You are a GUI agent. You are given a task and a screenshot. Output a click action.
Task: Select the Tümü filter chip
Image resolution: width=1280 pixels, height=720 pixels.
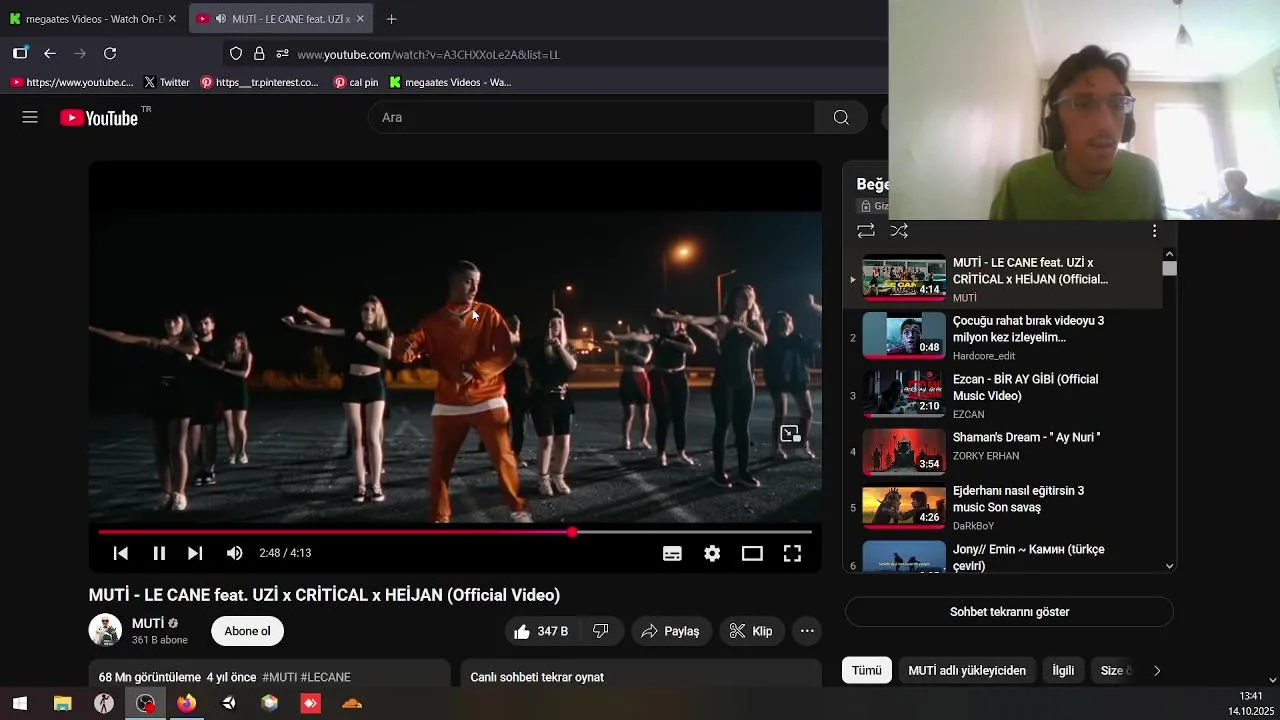[866, 671]
